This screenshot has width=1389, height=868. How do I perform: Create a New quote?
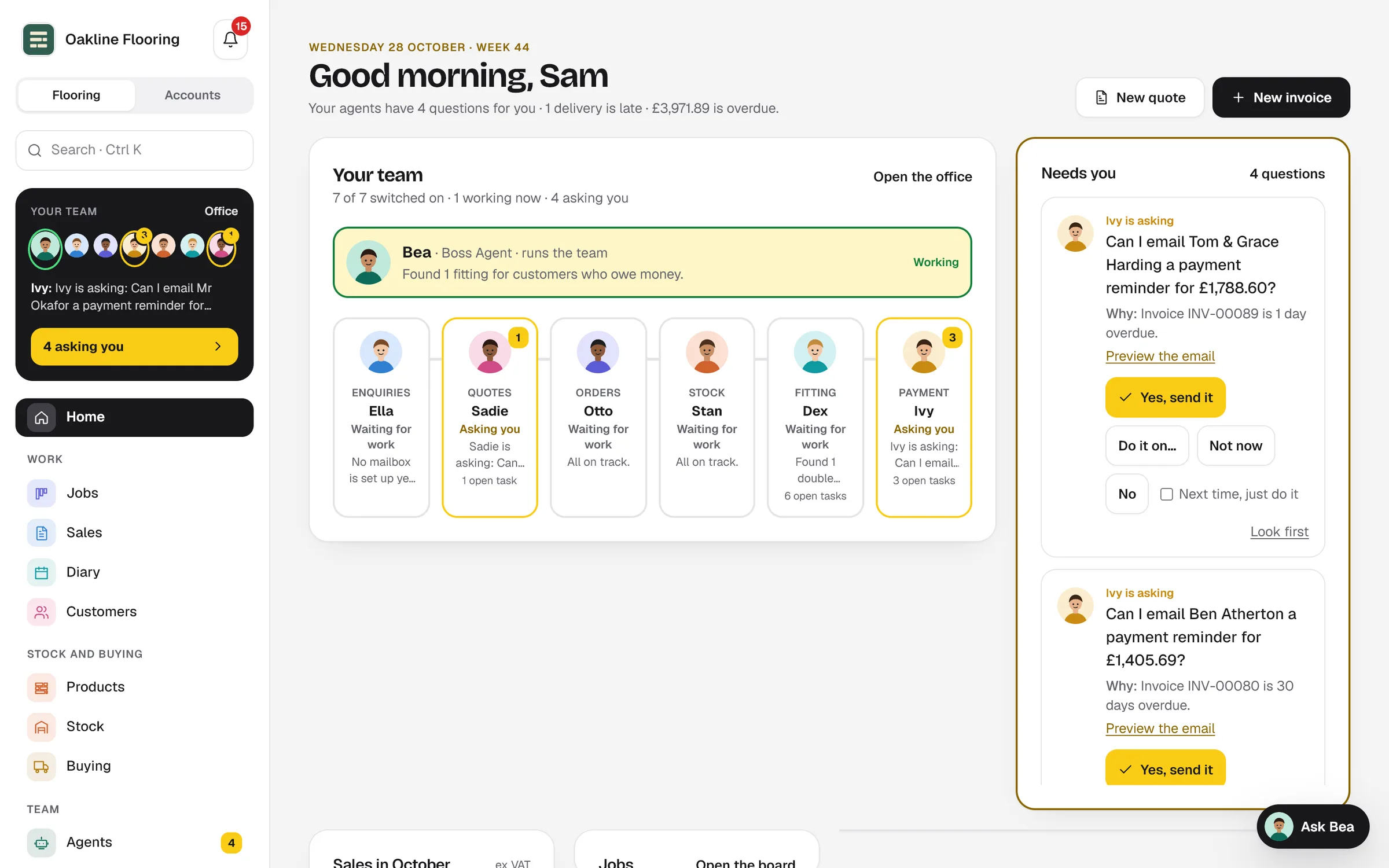tap(1140, 97)
